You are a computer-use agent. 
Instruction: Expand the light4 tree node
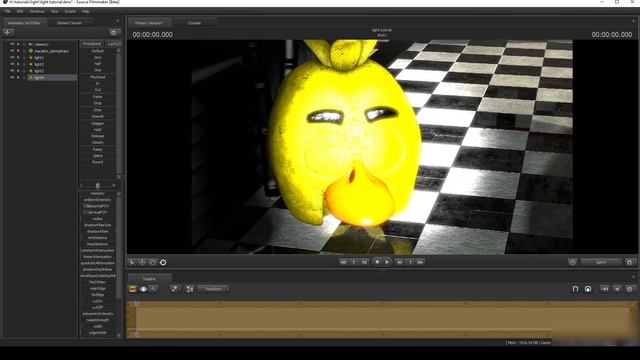coord(24,77)
